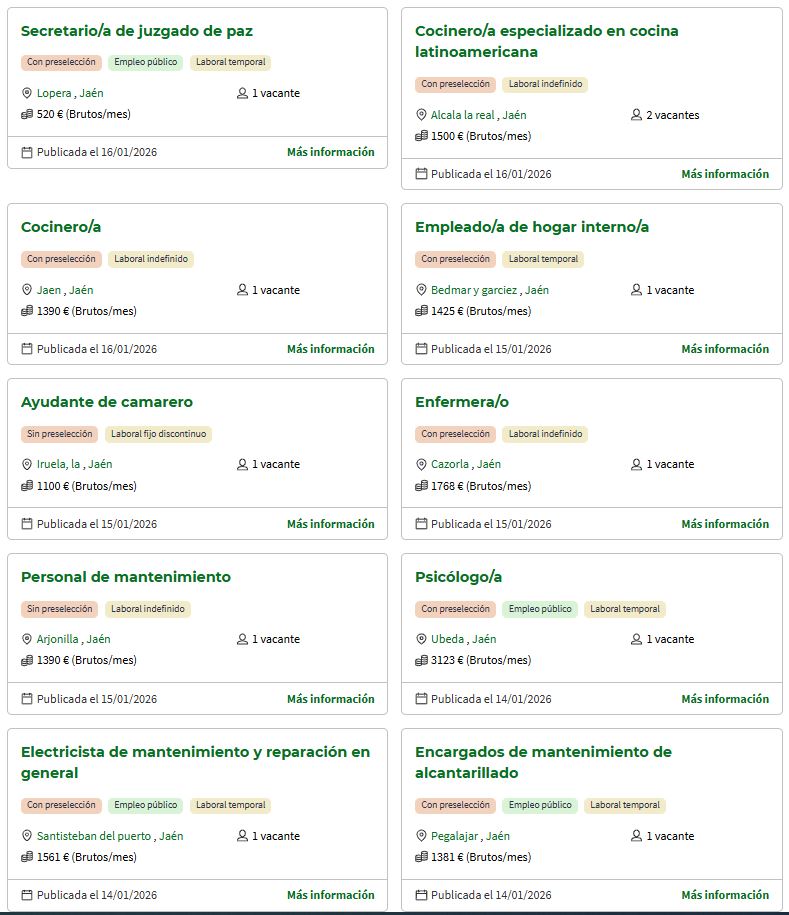Click salary icon next to 520 € listing

click(27, 114)
